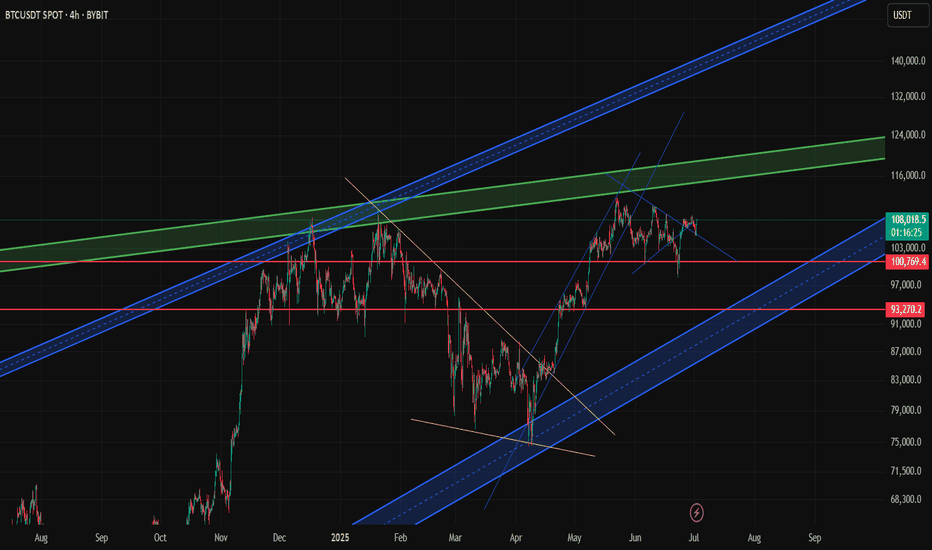This screenshot has height=550, width=932.
Task: Click the 100,769.4 red price label
Action: 907,262
